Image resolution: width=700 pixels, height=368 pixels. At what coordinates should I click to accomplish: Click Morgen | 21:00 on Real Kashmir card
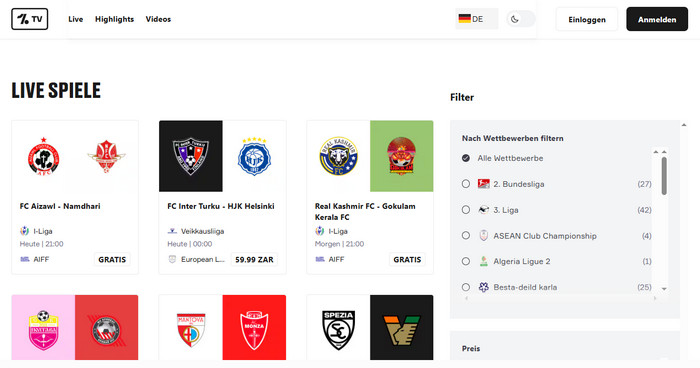[x=339, y=244]
